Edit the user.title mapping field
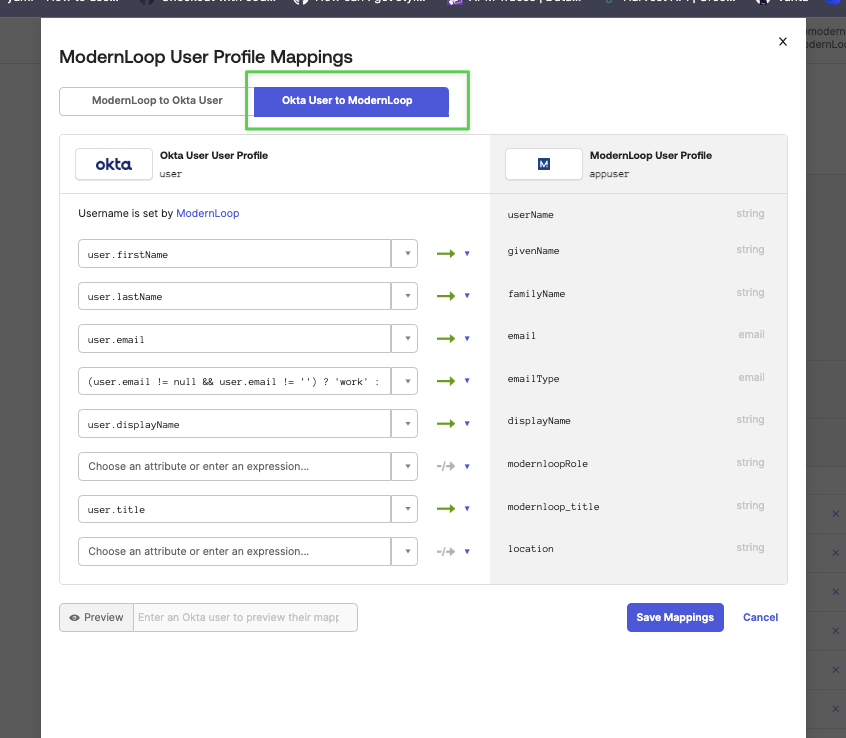The width and height of the screenshot is (846, 738). point(235,509)
